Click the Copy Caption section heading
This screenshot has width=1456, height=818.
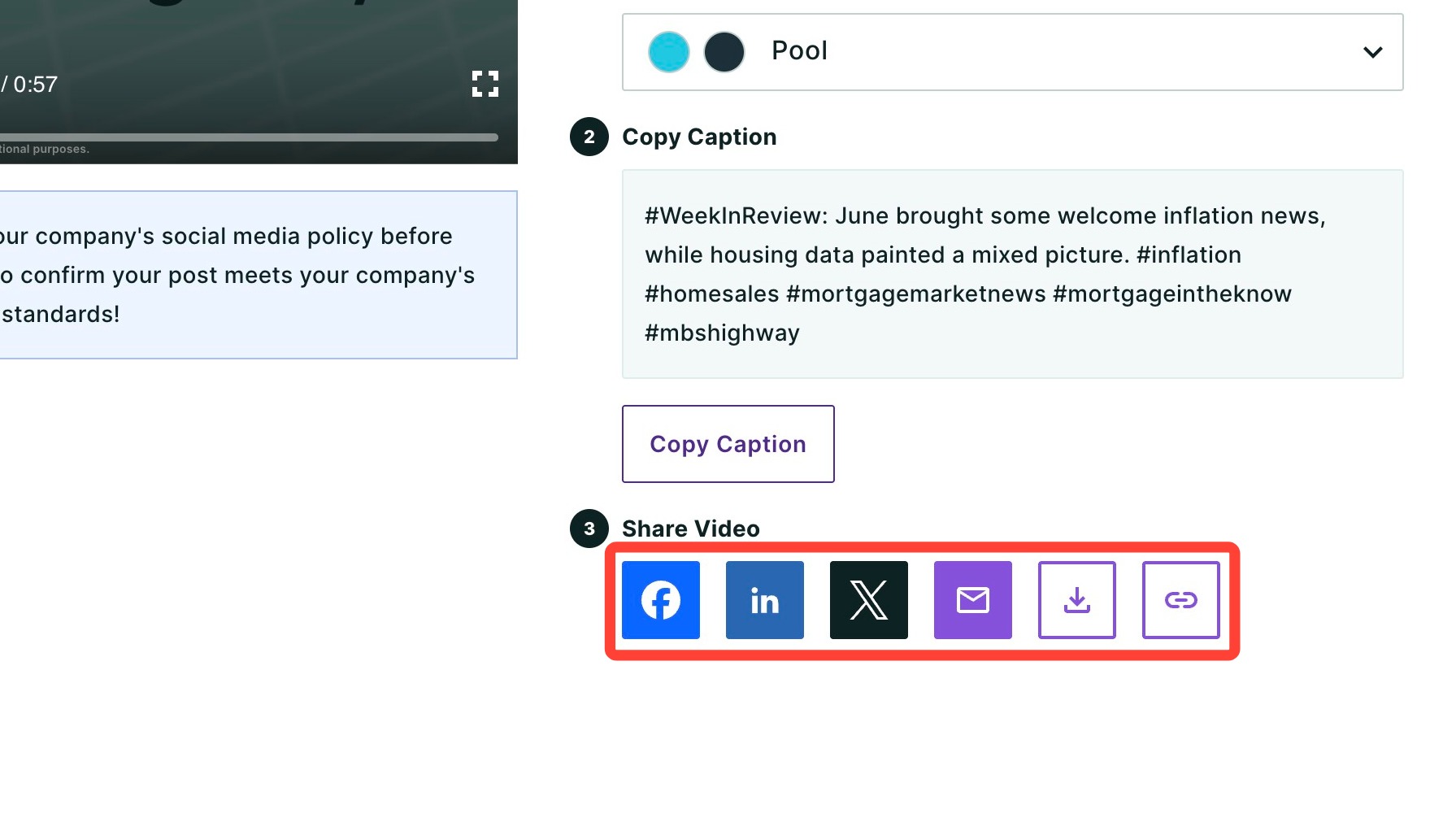click(x=699, y=137)
